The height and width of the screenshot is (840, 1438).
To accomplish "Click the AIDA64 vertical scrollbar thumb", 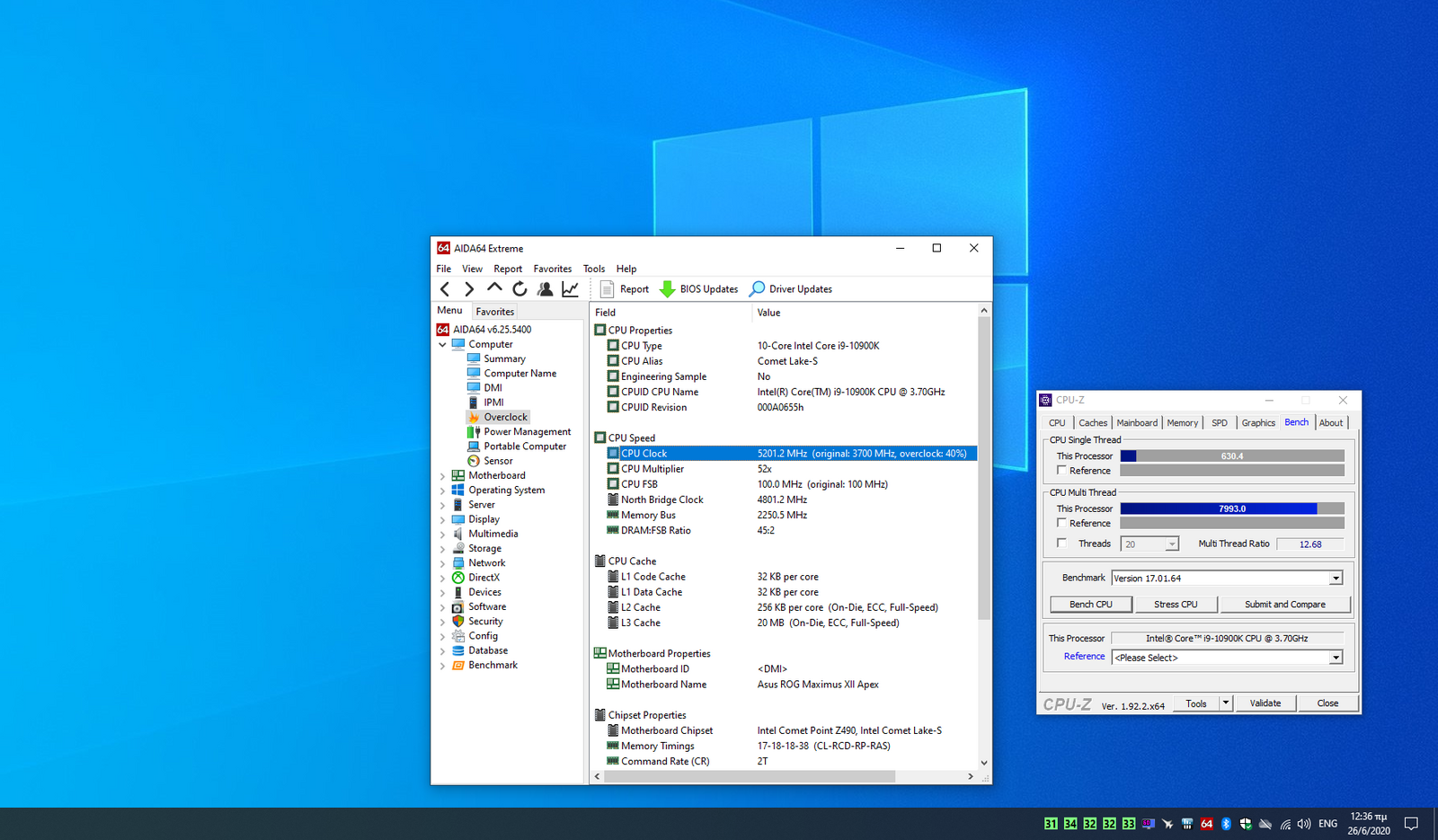I will (x=983, y=467).
